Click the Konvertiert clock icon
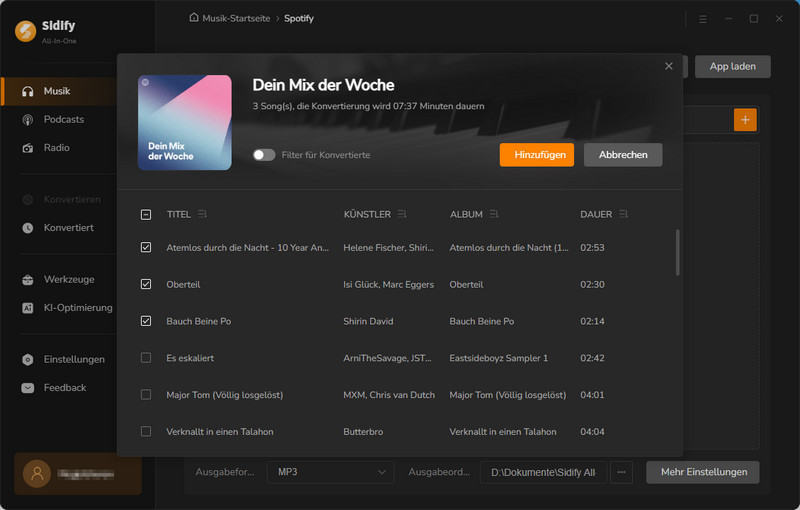The height and width of the screenshot is (510, 800). click(28, 228)
